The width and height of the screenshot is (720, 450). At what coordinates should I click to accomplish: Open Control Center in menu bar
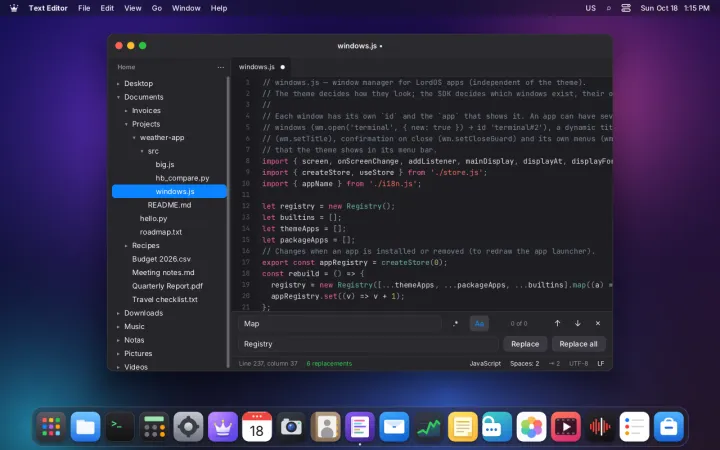point(626,8)
